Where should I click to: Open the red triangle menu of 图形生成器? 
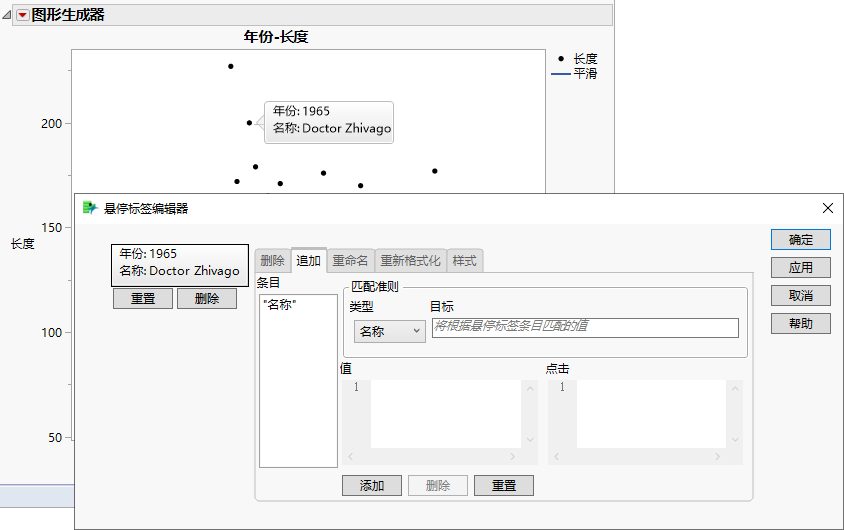[22, 15]
